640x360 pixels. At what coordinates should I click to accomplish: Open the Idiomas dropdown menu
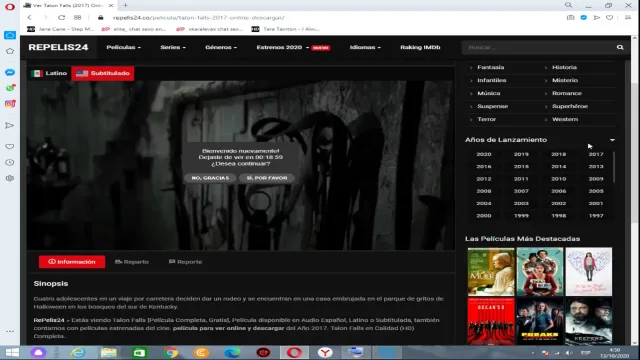(x=365, y=47)
